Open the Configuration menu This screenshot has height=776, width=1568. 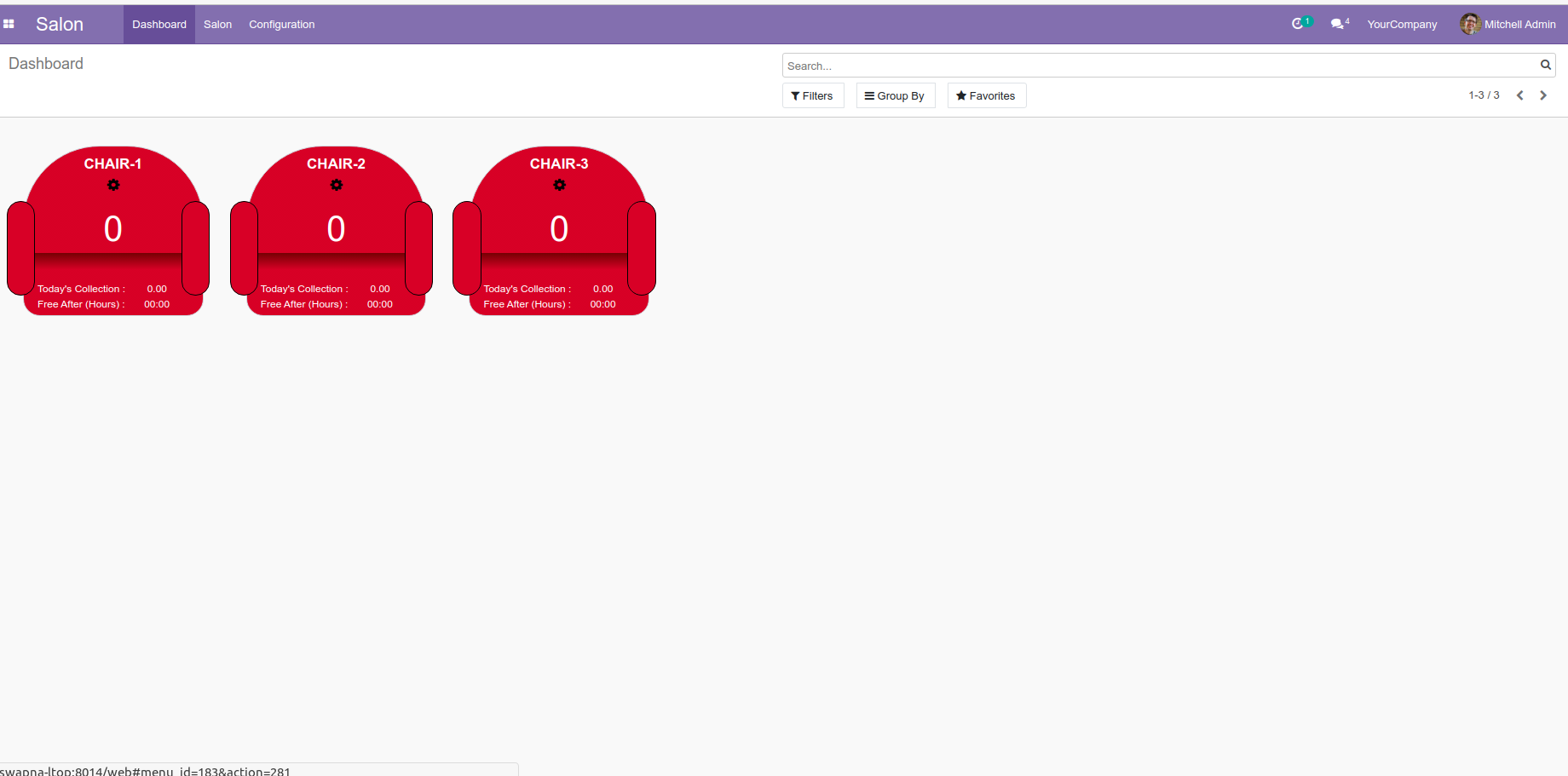(x=282, y=24)
